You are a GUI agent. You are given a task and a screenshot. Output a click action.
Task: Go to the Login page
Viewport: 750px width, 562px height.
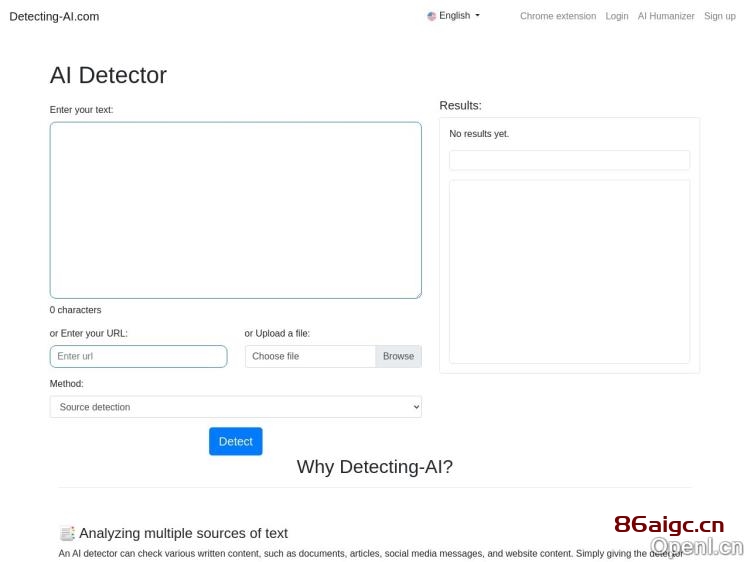pos(617,16)
